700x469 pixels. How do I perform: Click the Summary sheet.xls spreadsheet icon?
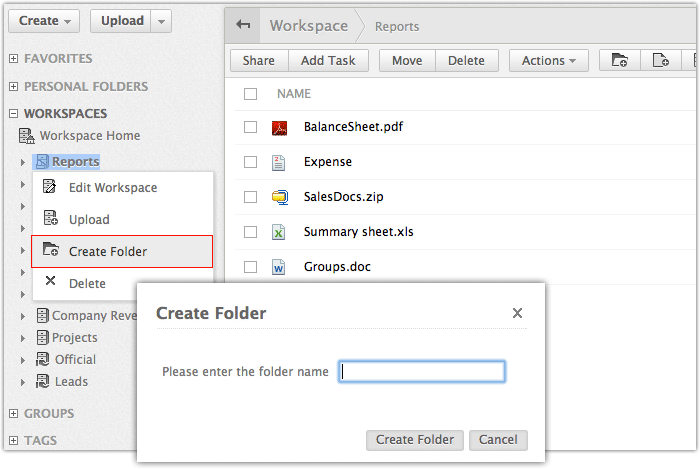tap(279, 232)
